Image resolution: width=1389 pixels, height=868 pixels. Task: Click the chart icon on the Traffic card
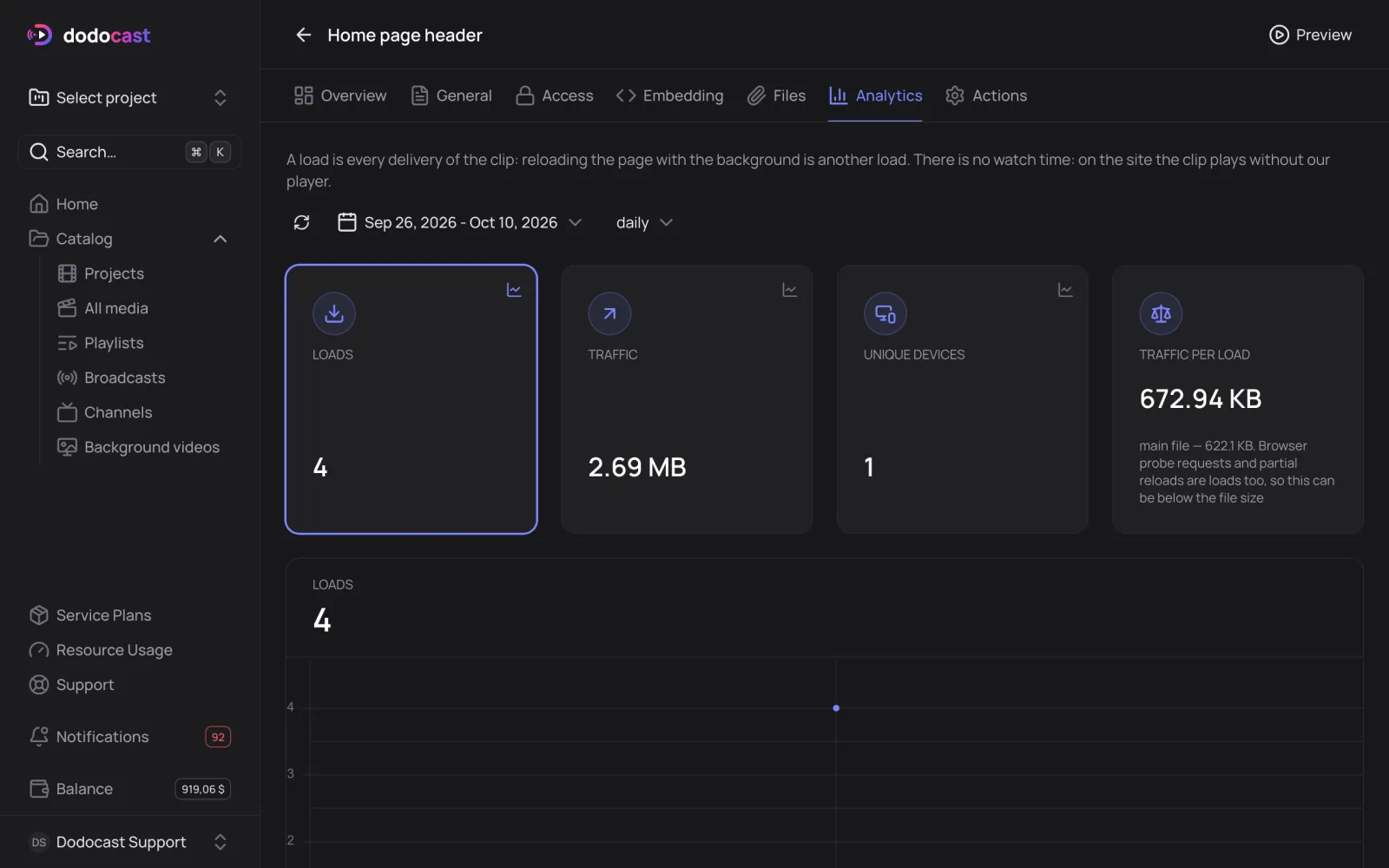pyautogui.click(x=789, y=290)
